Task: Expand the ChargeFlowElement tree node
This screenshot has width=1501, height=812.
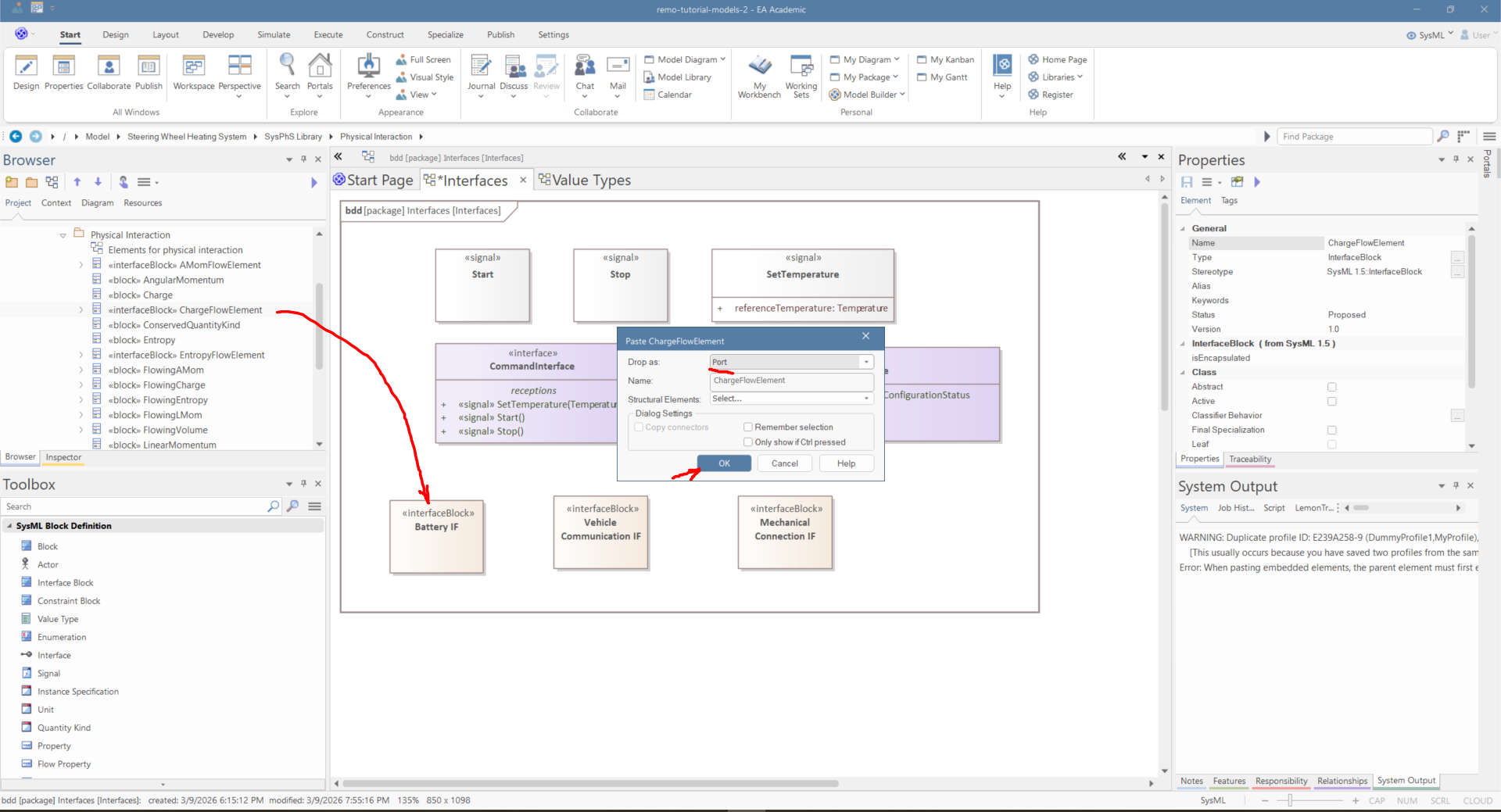Action: click(x=81, y=310)
